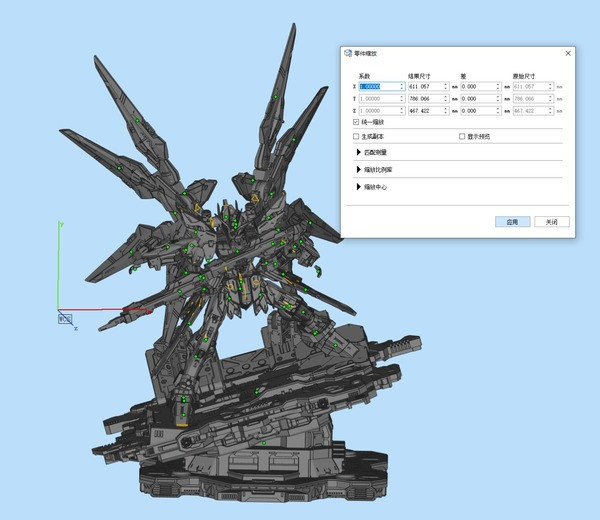Close the 零件缩放 dialog with X
Viewport: 600px width, 520px height.
(568, 53)
